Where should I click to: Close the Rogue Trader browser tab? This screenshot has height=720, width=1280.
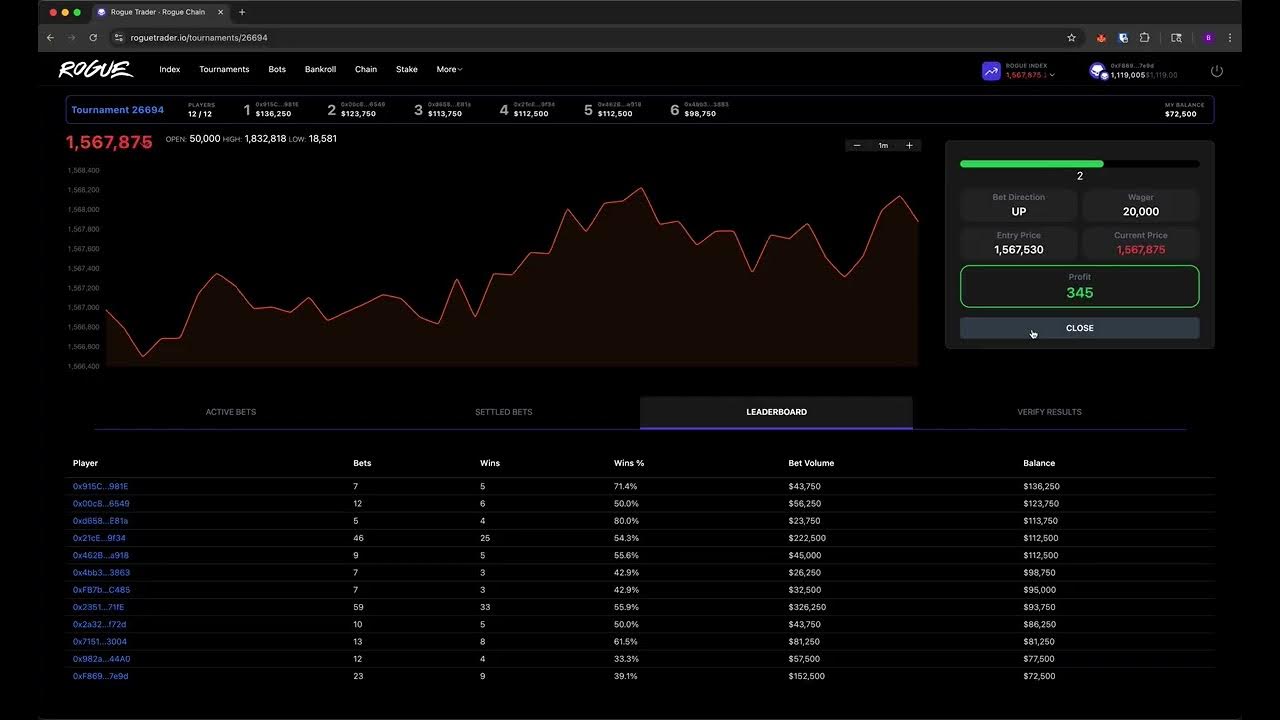(x=220, y=12)
